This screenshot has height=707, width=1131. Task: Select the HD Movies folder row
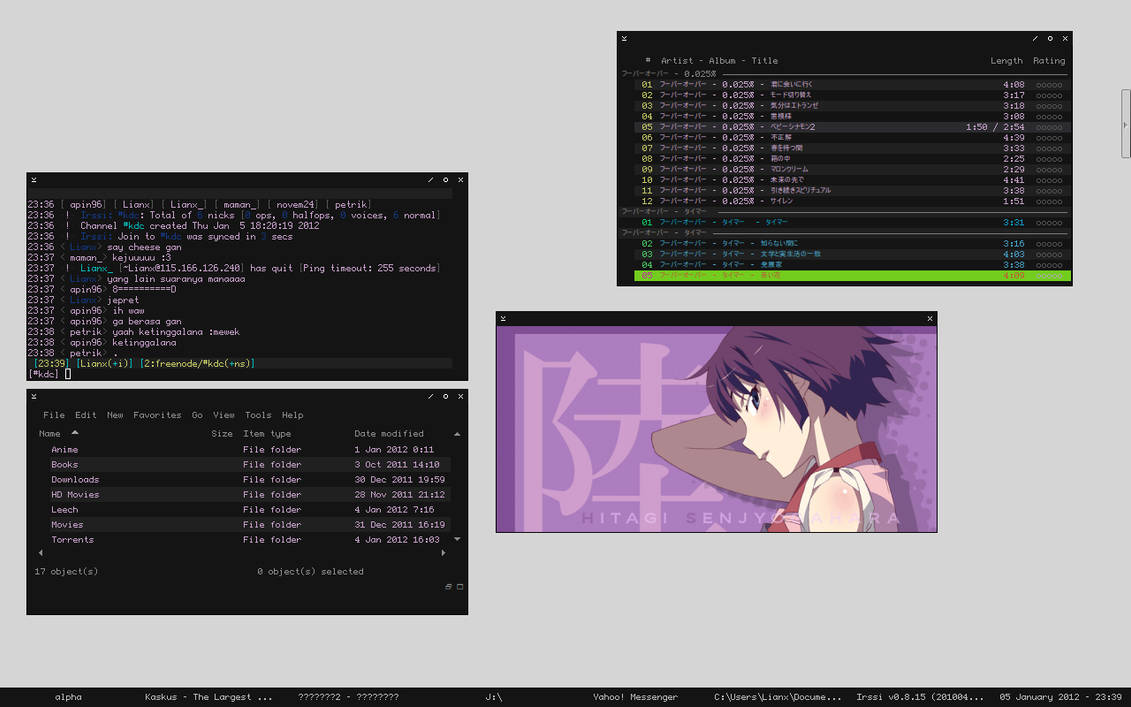243,495
